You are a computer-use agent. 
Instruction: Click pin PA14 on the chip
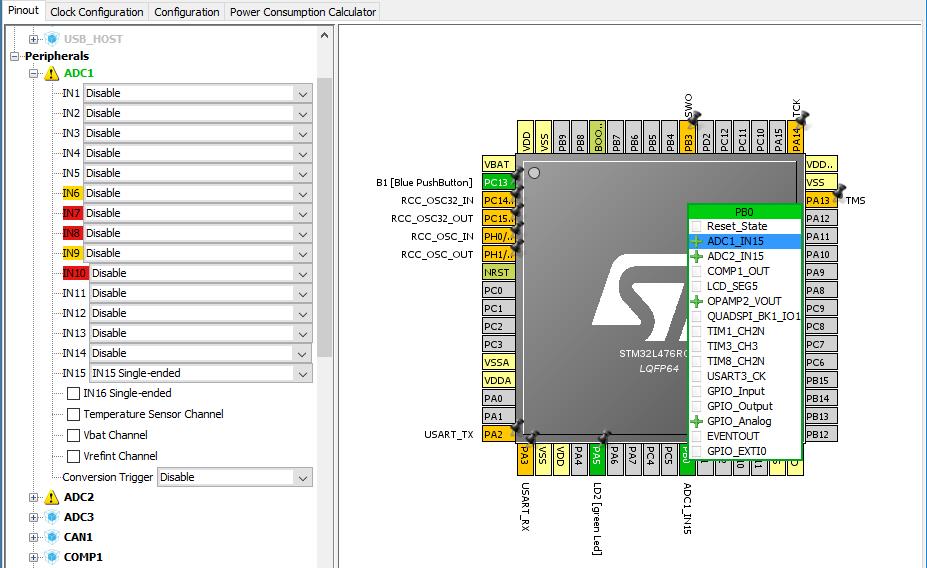[796, 137]
